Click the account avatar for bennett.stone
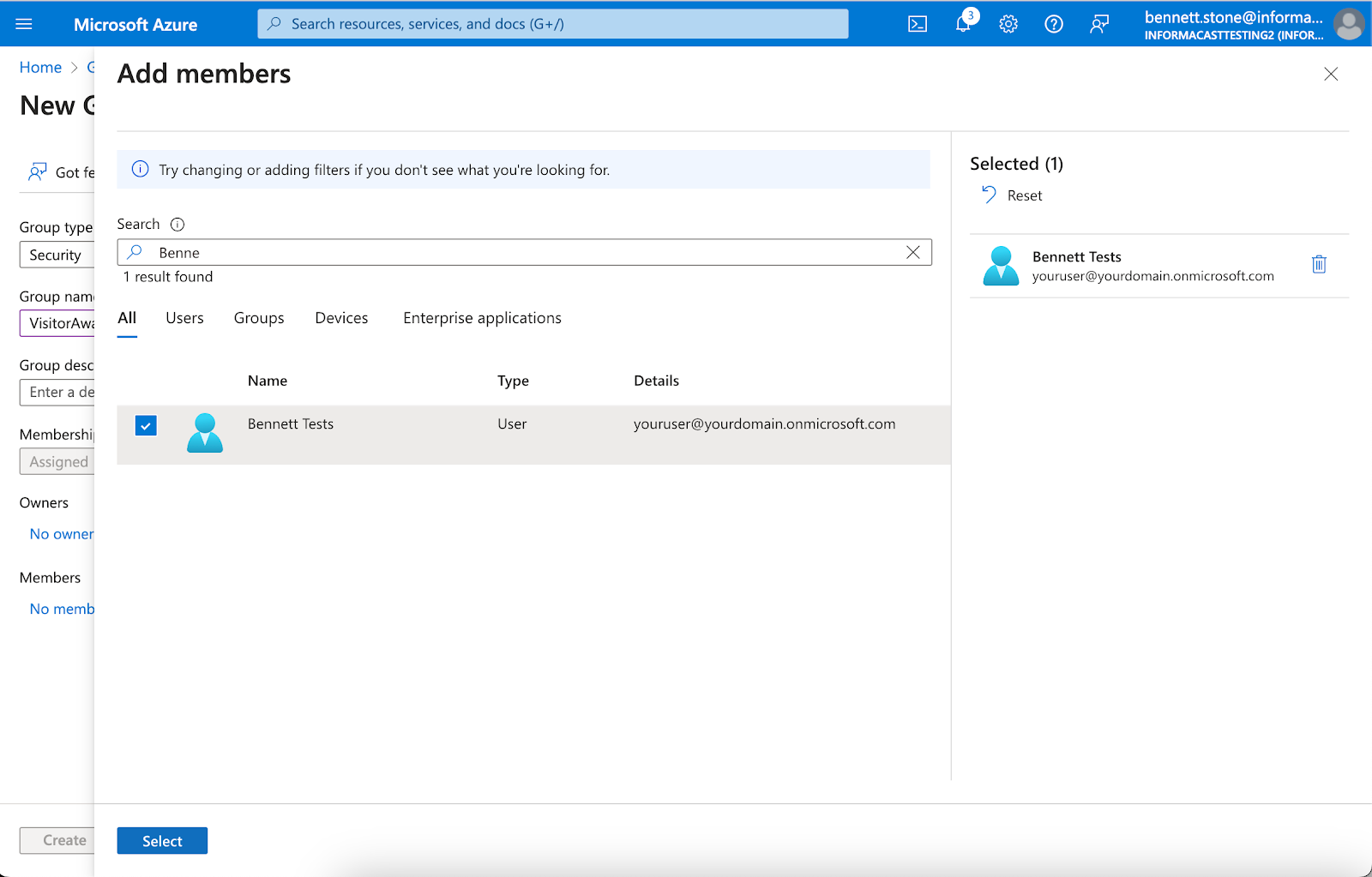The image size is (1372, 877). click(1349, 23)
